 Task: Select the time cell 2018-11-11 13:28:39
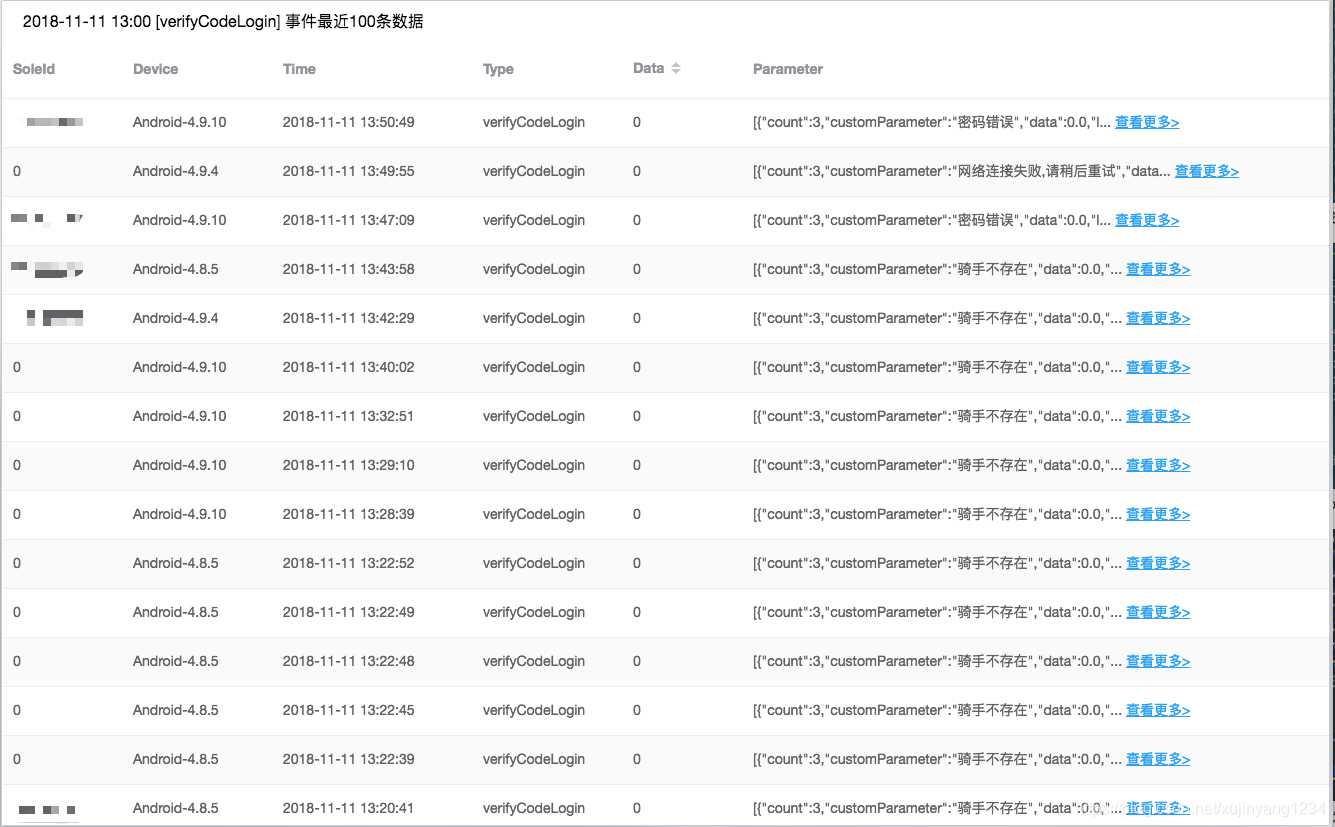tap(348, 514)
